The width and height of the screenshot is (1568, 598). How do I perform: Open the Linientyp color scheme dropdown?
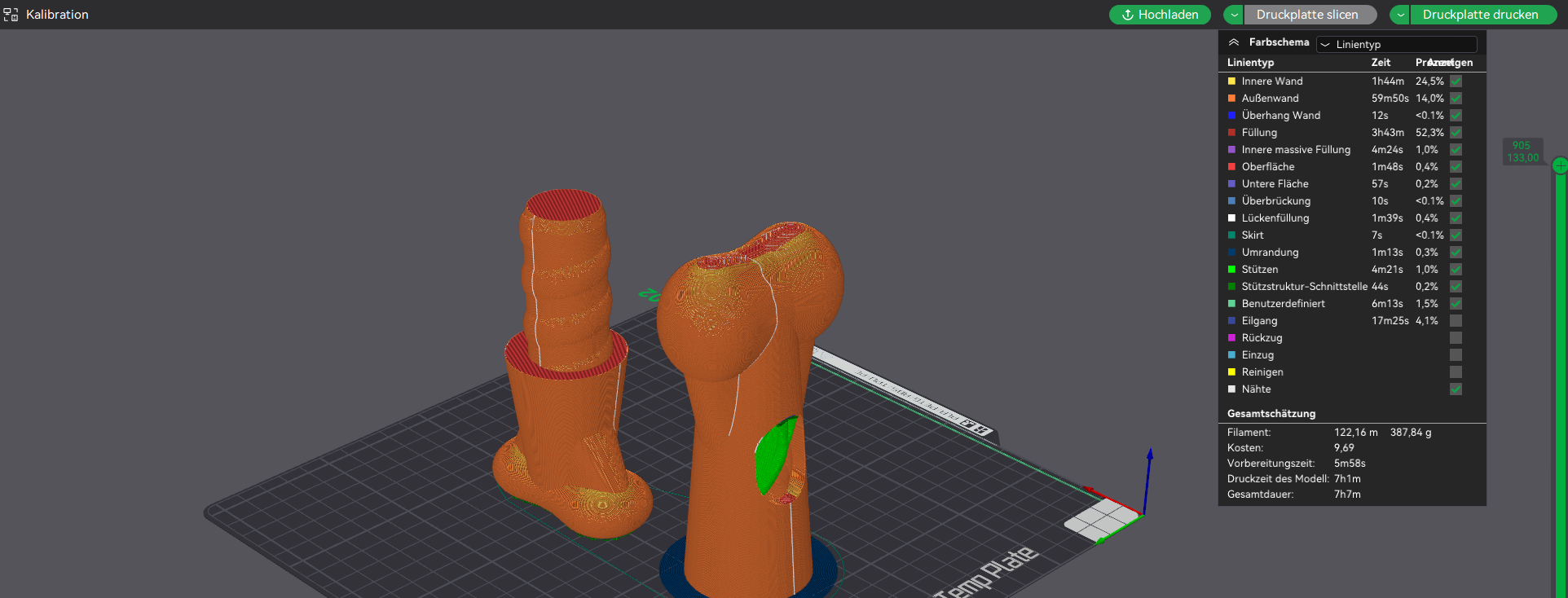coord(1397,44)
